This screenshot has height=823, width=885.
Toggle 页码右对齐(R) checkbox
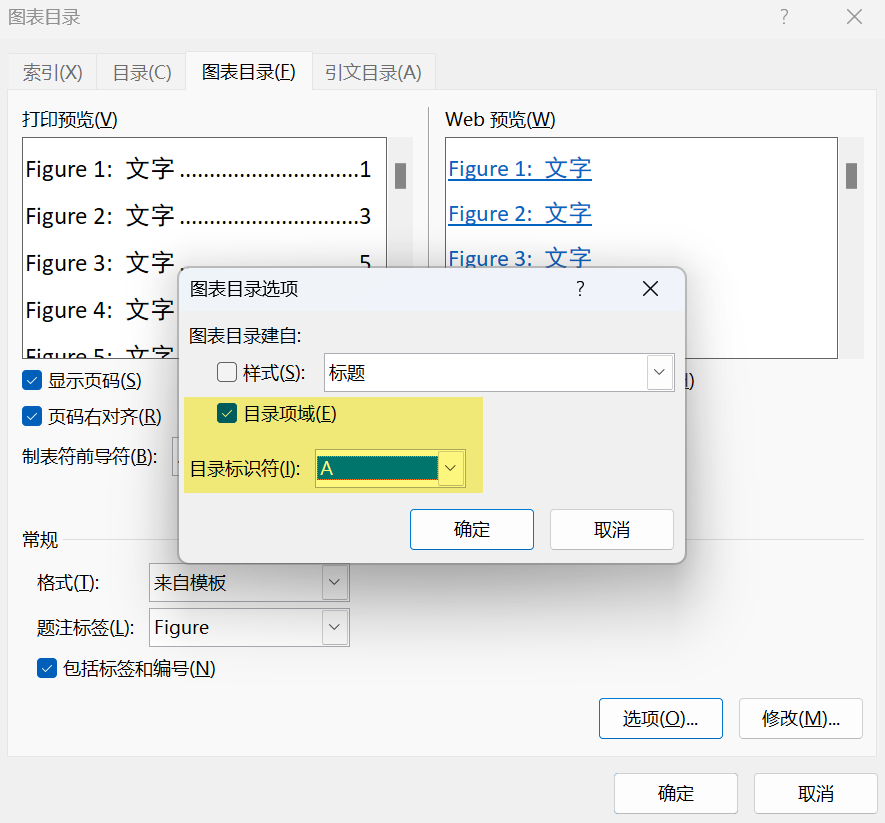click(x=32, y=417)
